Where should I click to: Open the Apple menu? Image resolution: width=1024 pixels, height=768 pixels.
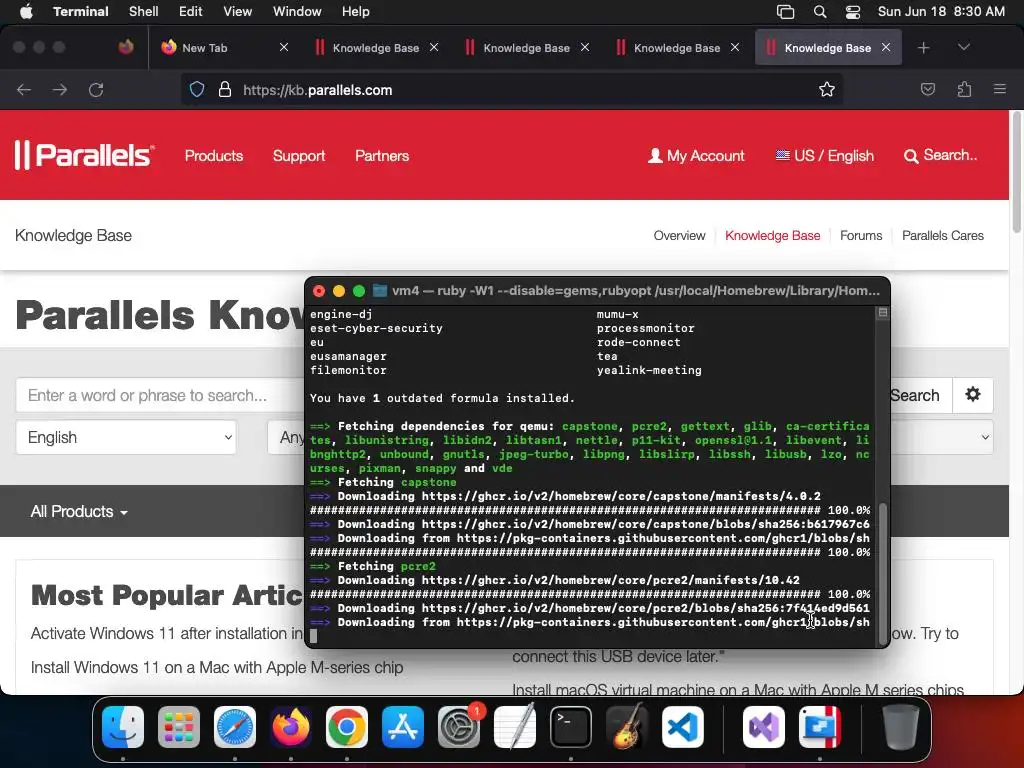click(26, 12)
